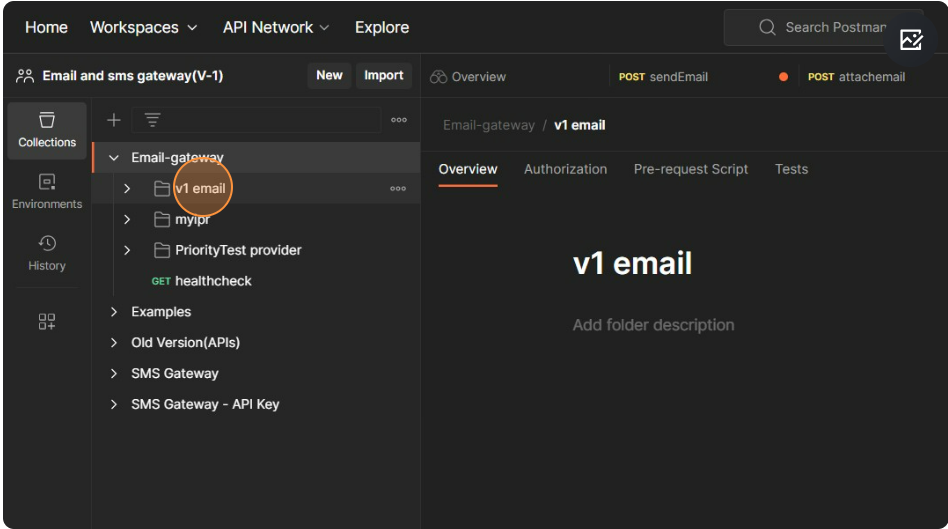
Task: Open the API Network dropdown menu
Action: point(276,27)
